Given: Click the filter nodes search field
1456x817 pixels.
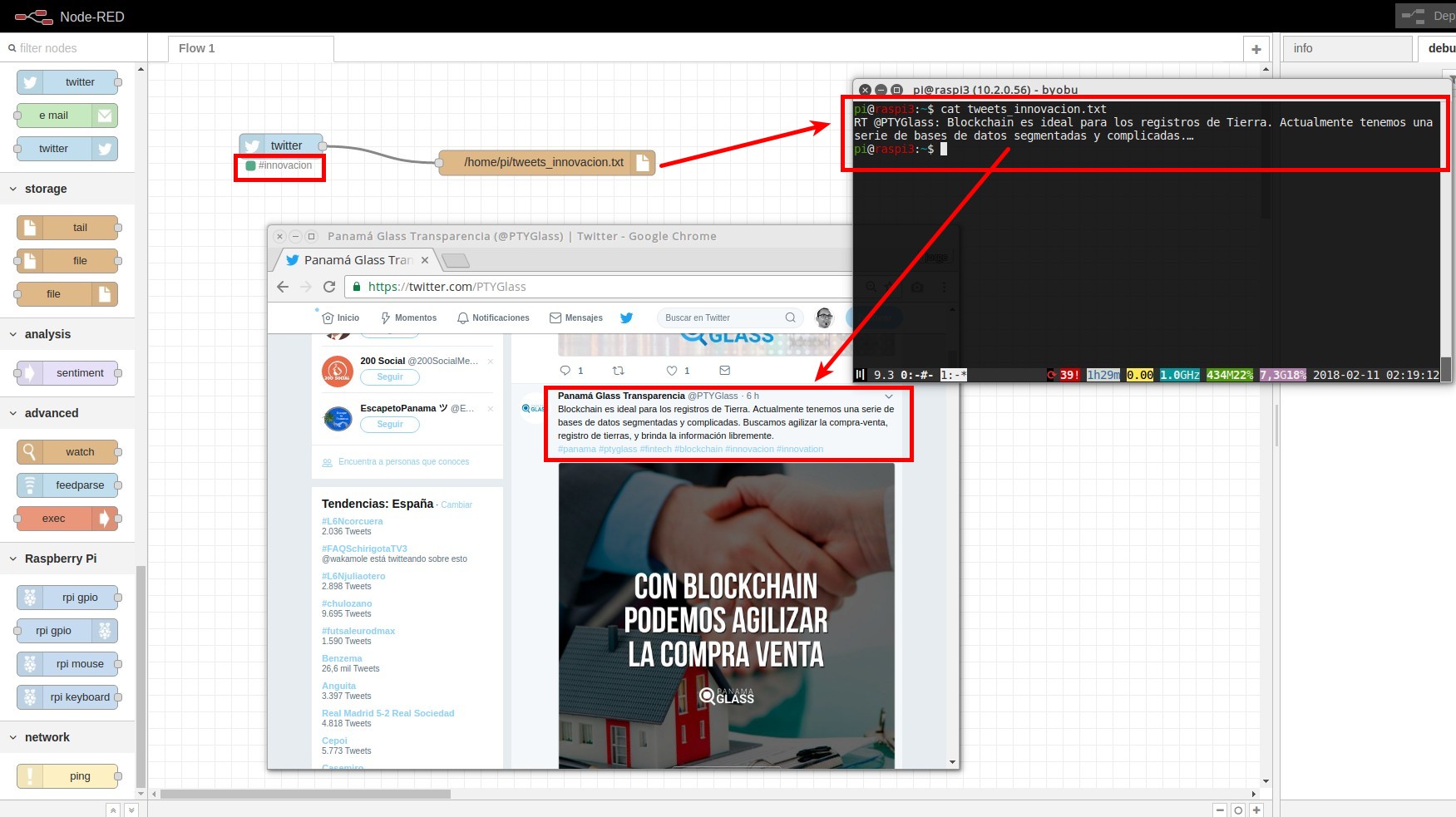Looking at the screenshot, I should click(74, 48).
